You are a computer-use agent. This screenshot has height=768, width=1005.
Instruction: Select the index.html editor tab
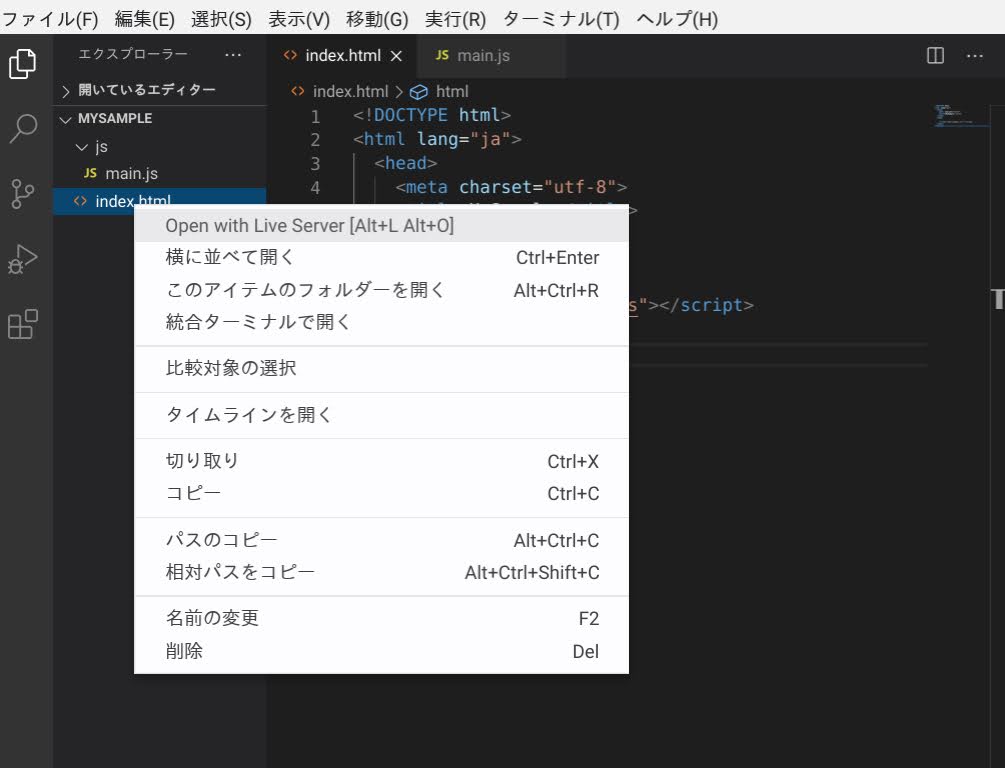(x=342, y=56)
